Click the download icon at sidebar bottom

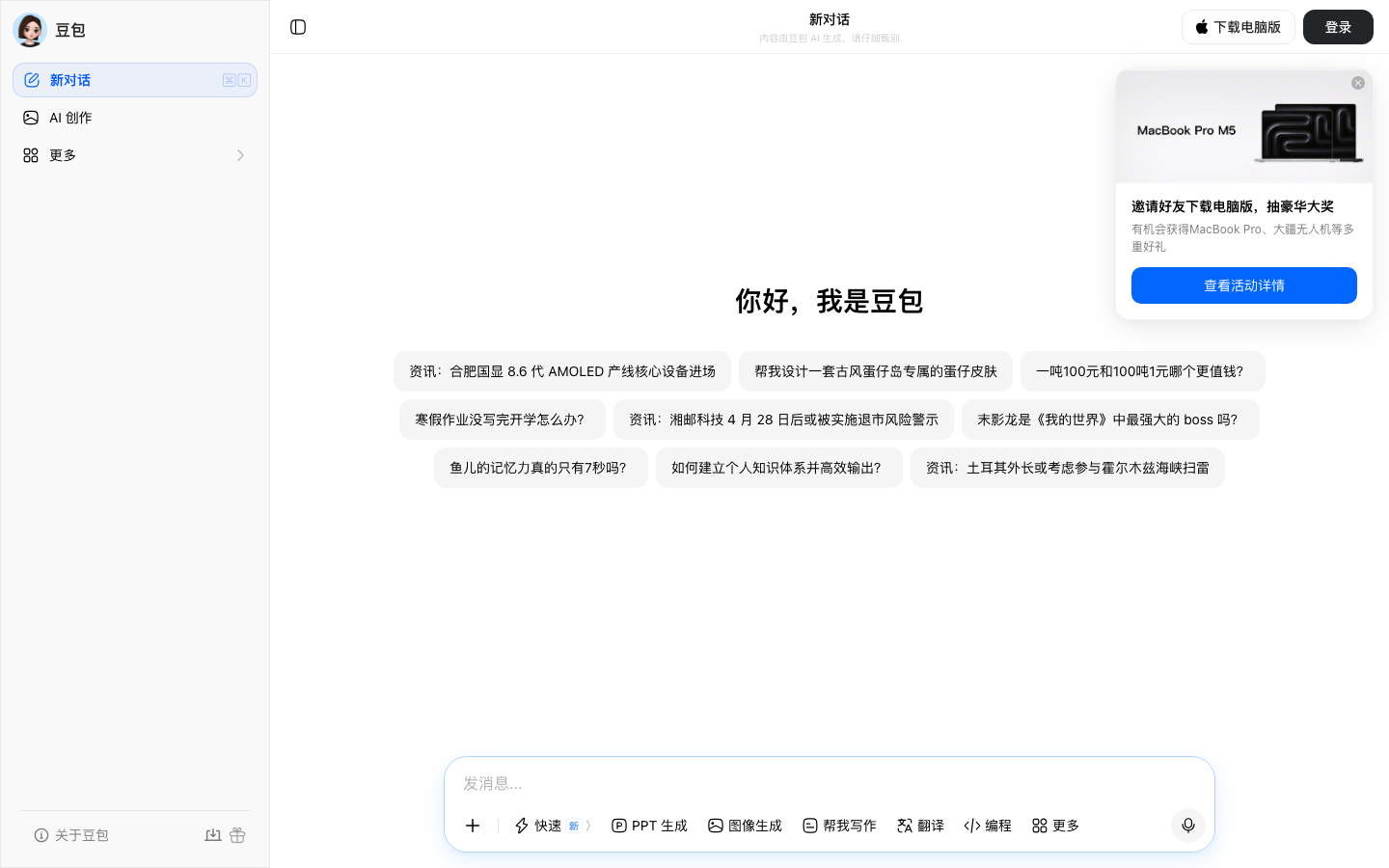(x=213, y=835)
